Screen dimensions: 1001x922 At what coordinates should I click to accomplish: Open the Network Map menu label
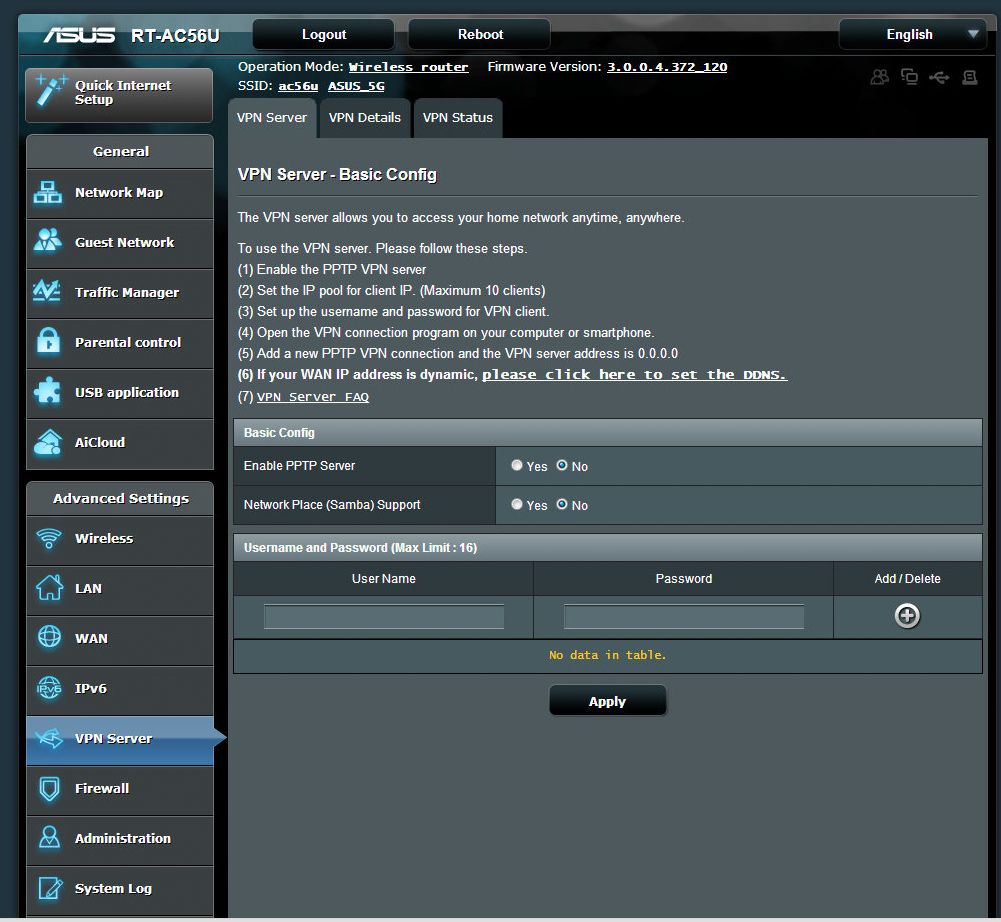119,192
